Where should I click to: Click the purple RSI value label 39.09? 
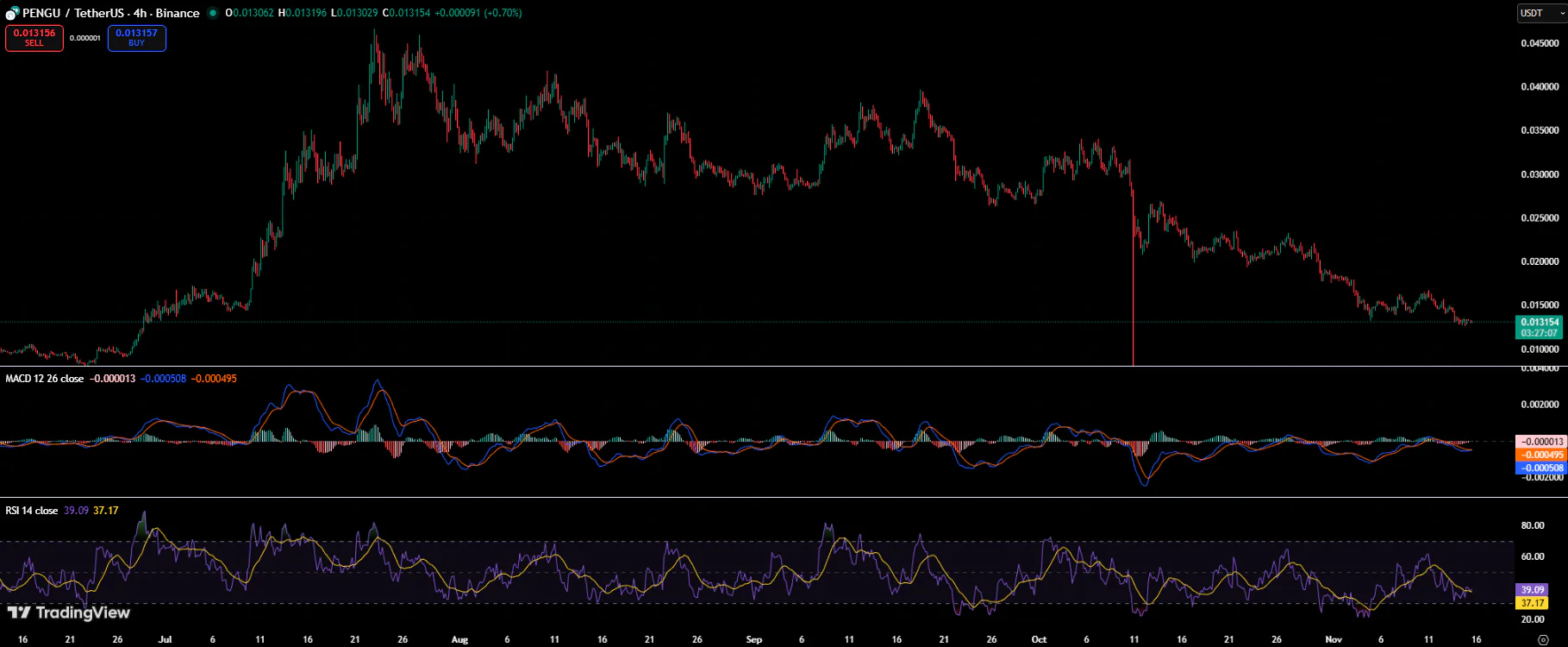coord(1532,590)
